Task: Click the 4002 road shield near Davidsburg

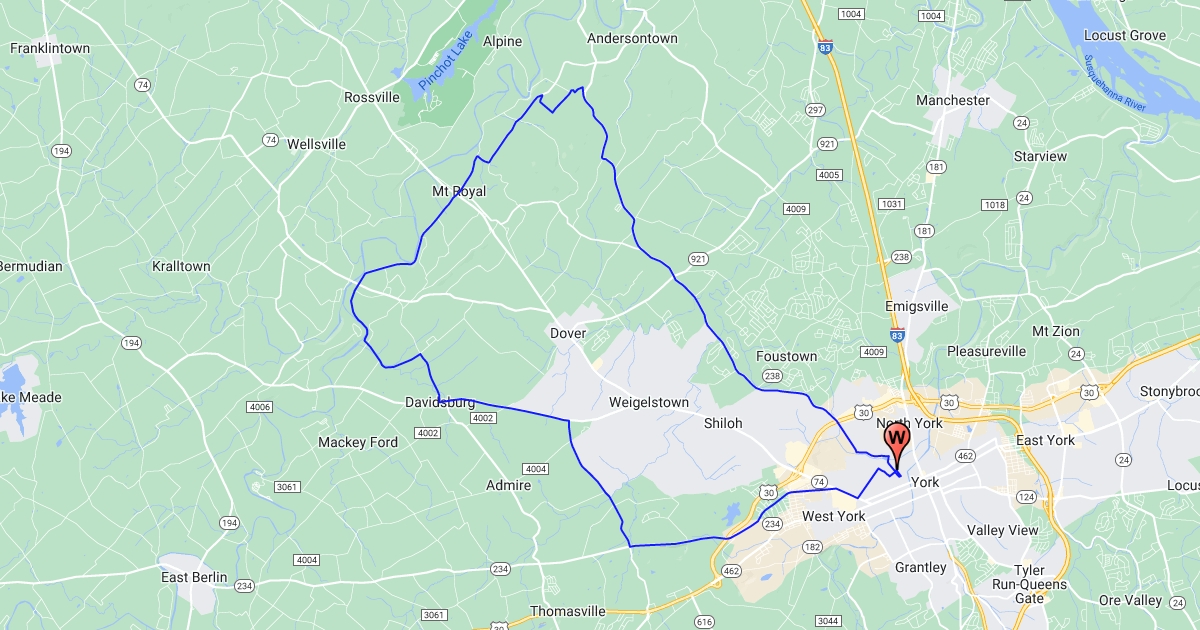Action: [x=483, y=417]
